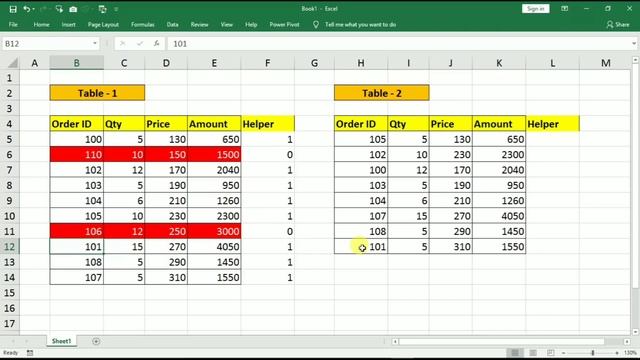Click the Table - 1 orange title cell
The height and width of the screenshot is (360, 640).
(x=97, y=93)
